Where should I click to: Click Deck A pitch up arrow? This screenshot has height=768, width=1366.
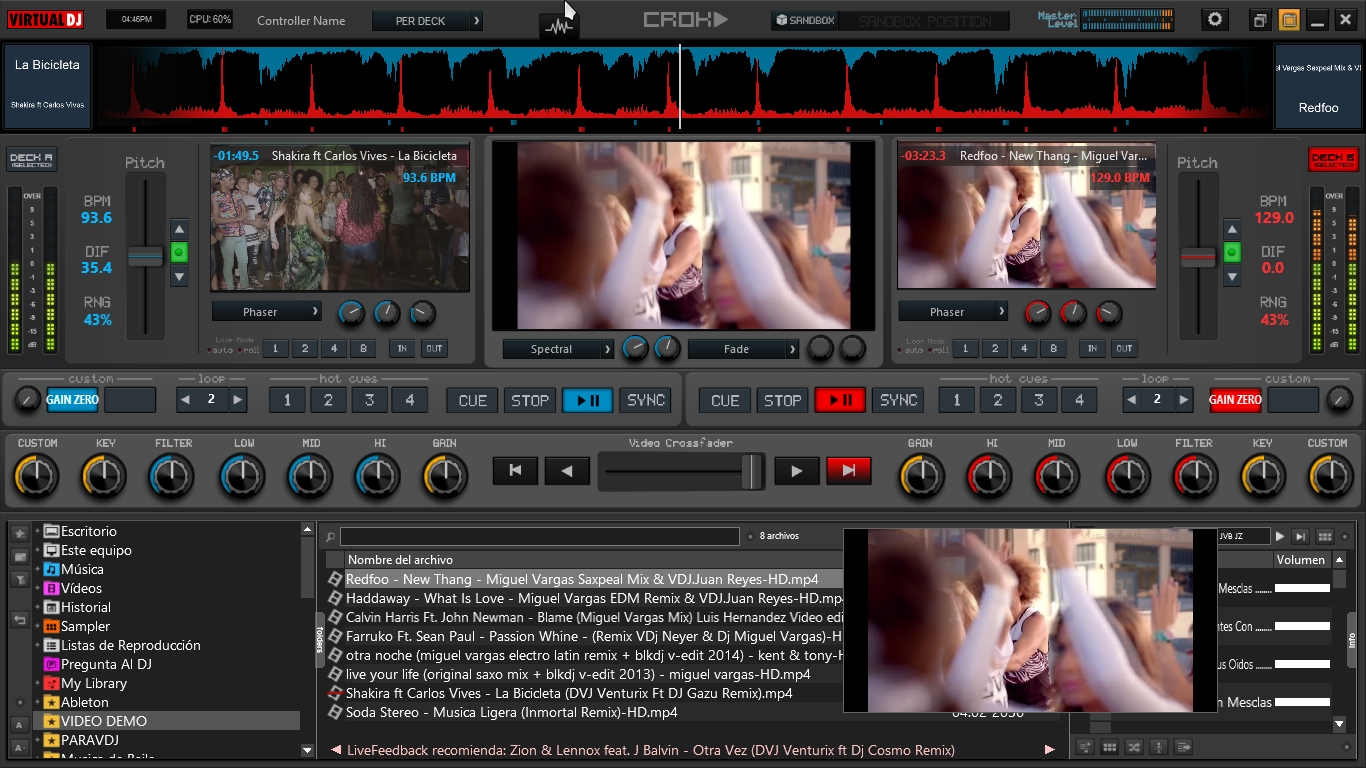point(179,229)
